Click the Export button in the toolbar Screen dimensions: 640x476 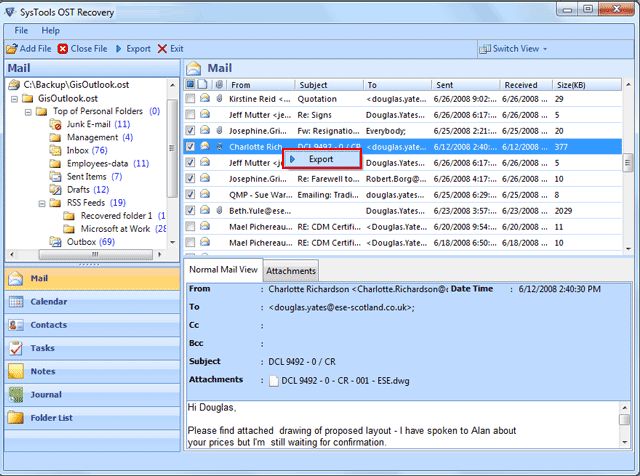coord(132,48)
